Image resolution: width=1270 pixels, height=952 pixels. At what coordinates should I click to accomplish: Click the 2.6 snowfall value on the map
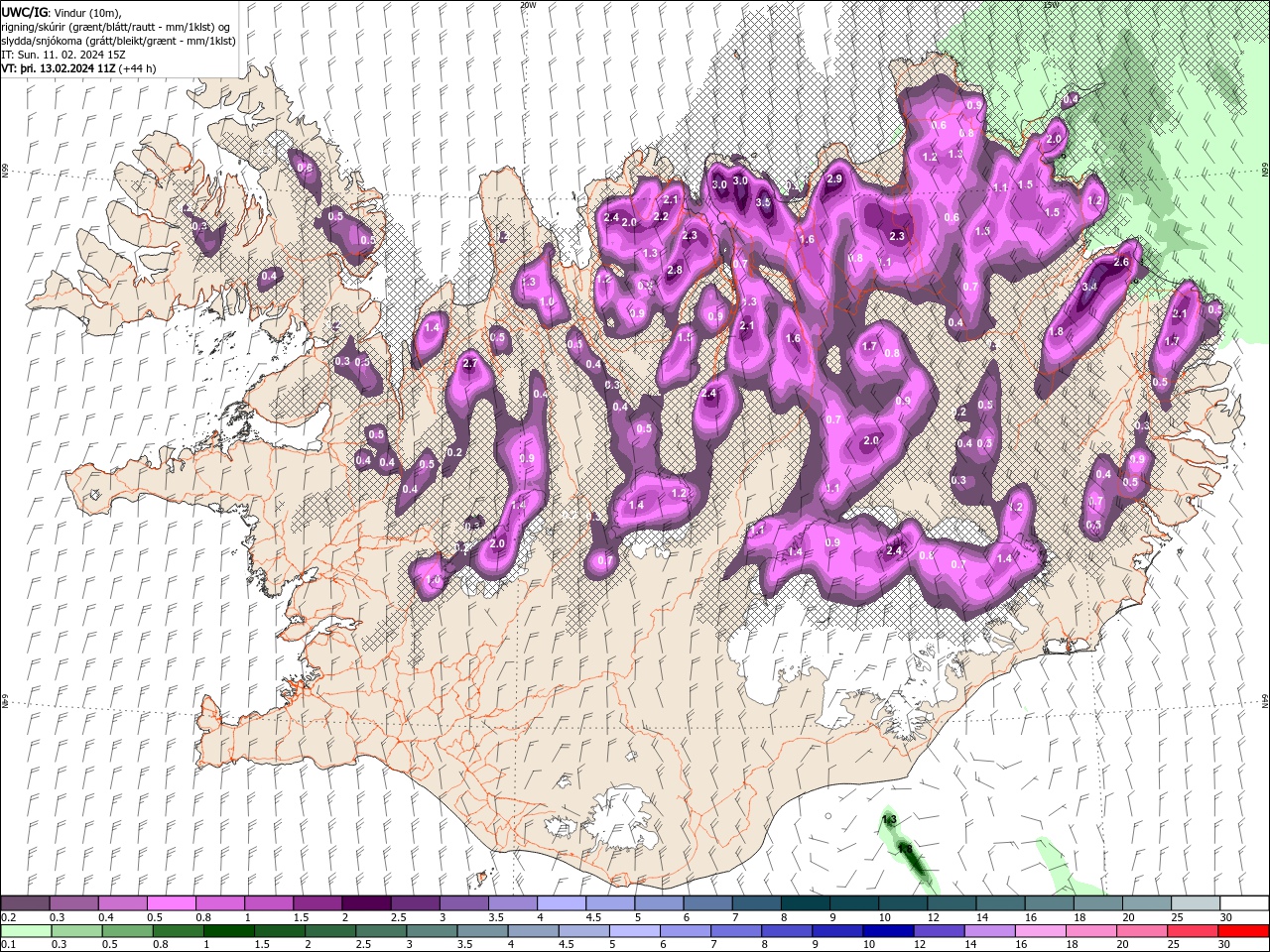1121,263
